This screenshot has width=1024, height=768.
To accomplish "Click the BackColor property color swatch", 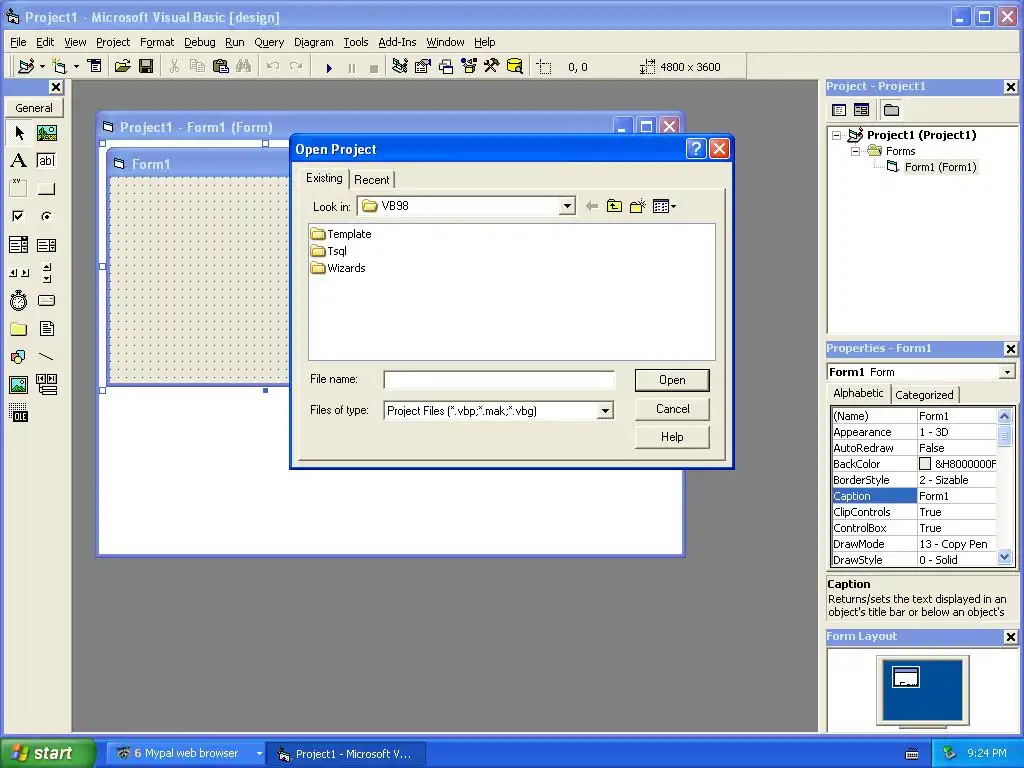I will pyautogui.click(x=925, y=464).
